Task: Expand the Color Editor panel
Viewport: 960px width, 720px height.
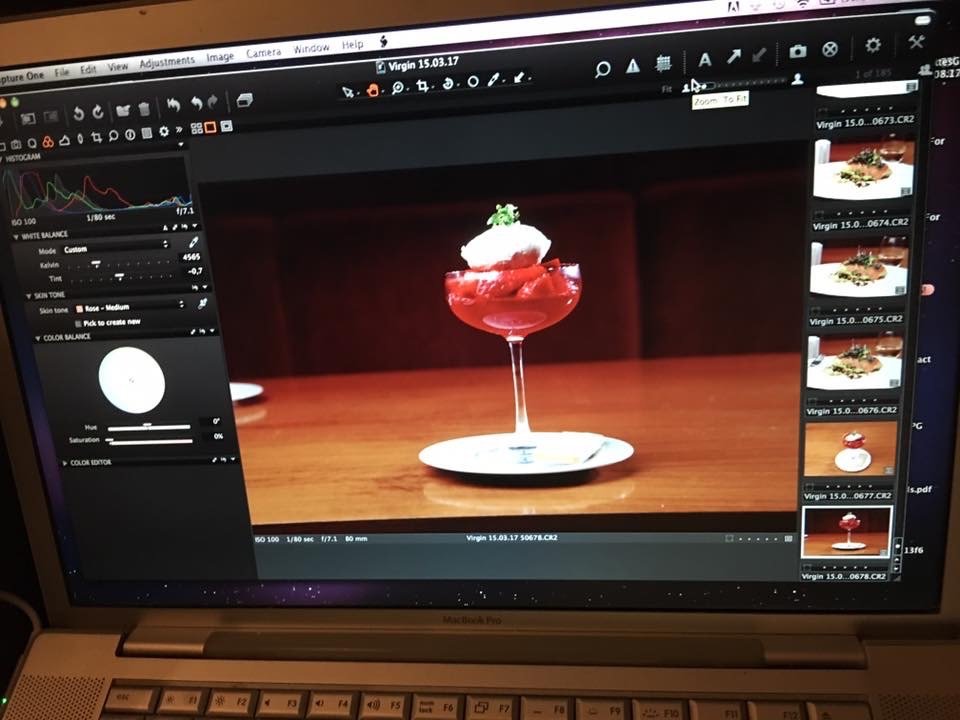Action: [66, 463]
